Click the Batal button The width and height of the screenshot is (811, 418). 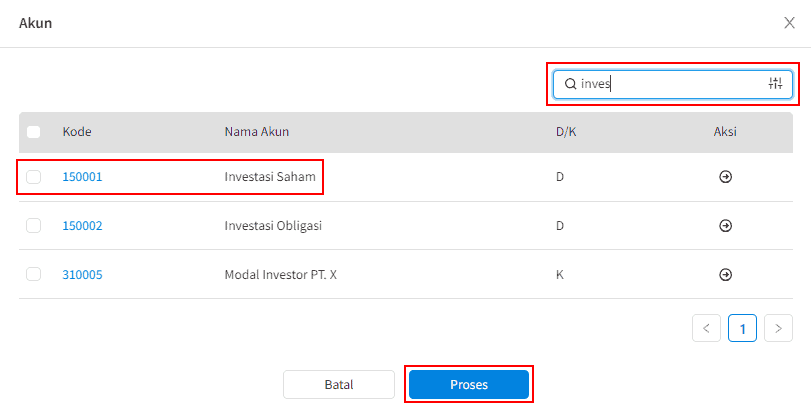pos(339,384)
